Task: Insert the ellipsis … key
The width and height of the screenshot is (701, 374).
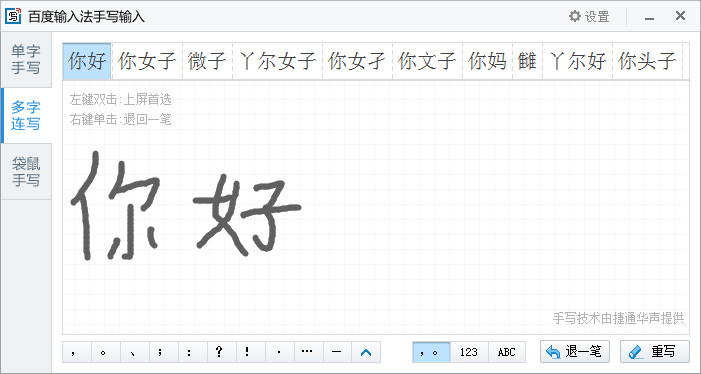Action: (308, 352)
